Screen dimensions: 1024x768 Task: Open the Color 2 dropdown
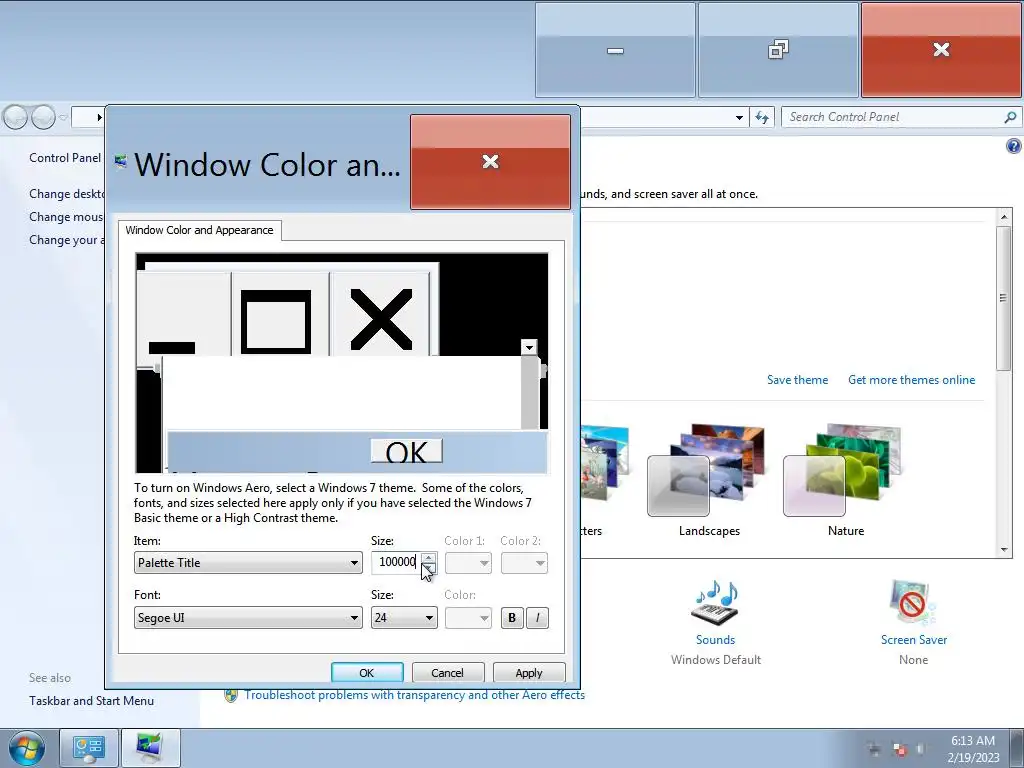[x=524, y=563]
